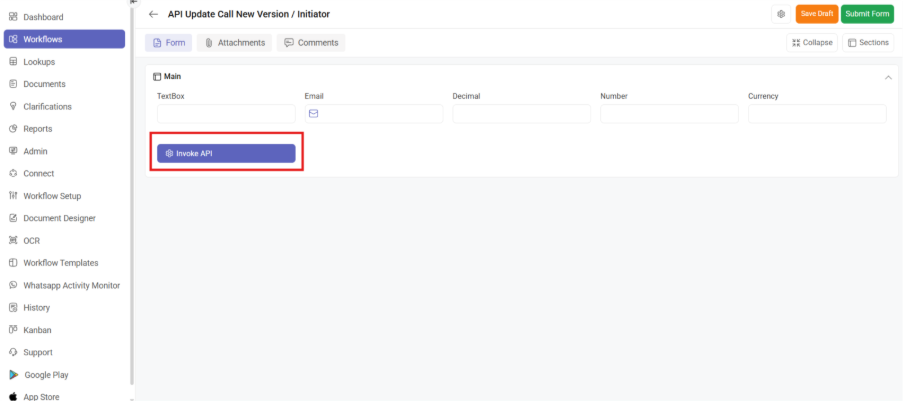Open the Kanban board icon in sidebar
The image size is (903, 402).
(13, 330)
